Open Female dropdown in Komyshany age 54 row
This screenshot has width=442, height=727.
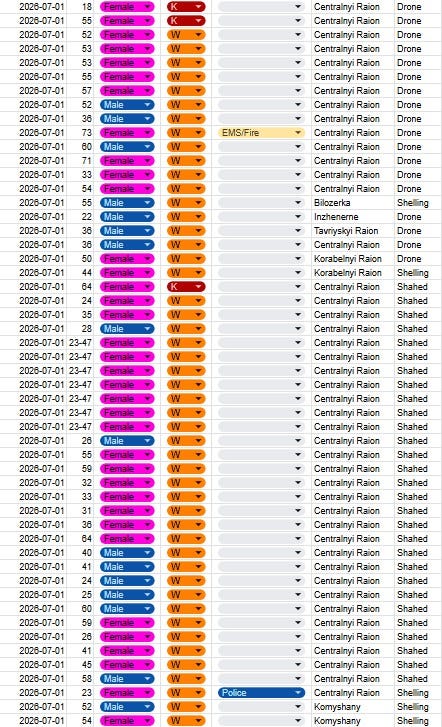click(127, 721)
